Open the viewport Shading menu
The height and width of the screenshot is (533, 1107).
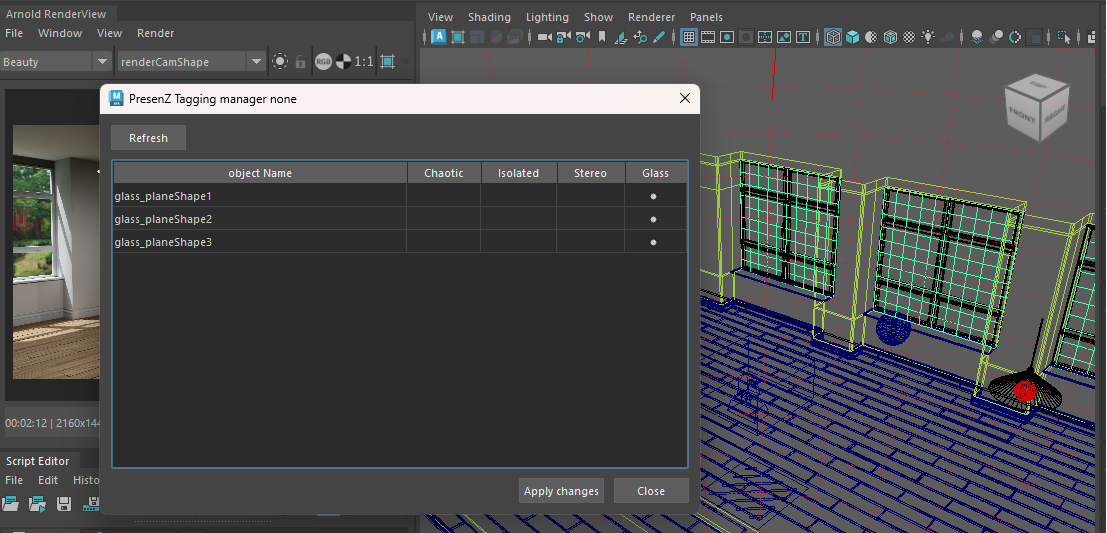click(489, 17)
